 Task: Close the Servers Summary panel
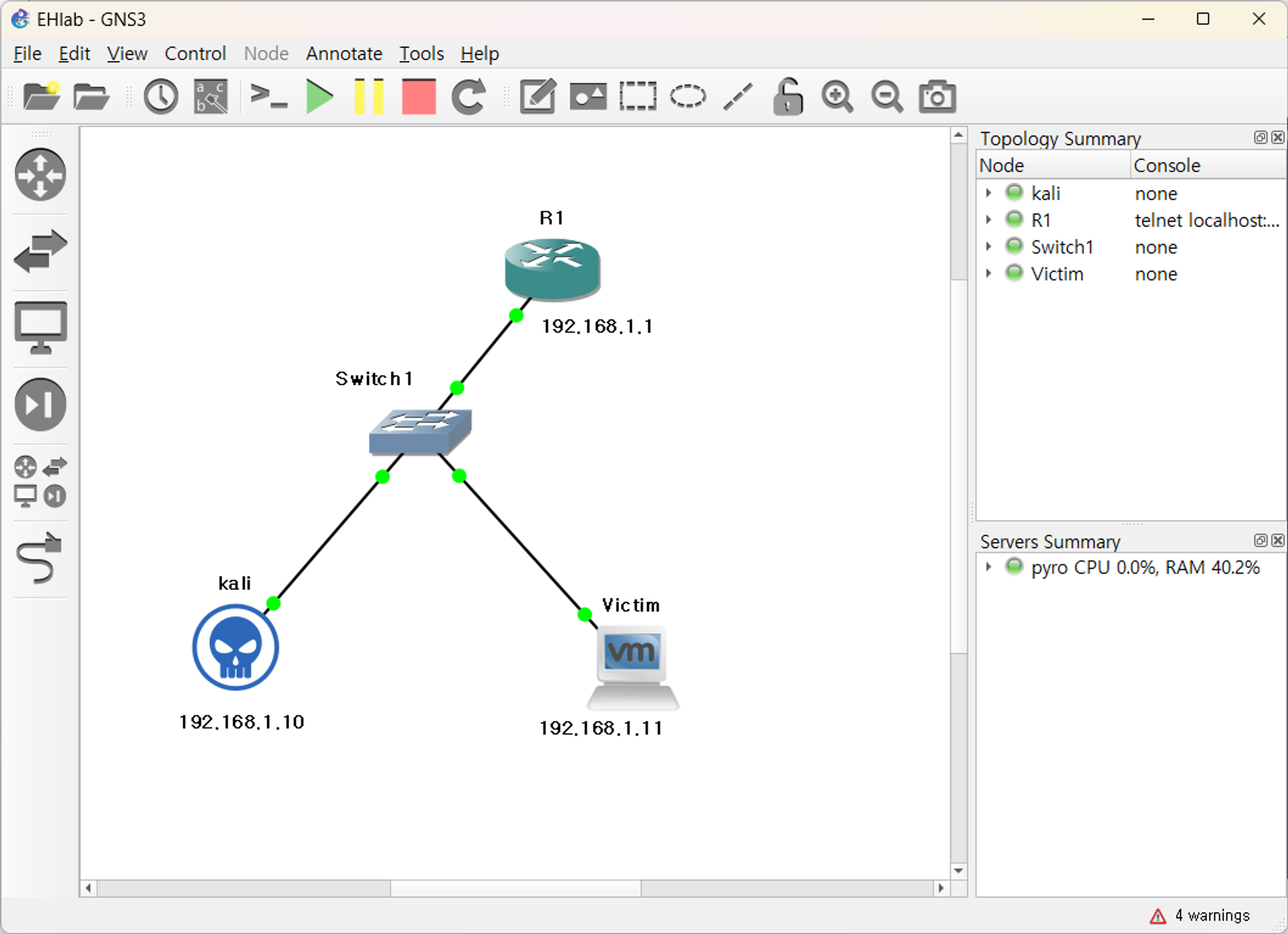[x=1278, y=540]
